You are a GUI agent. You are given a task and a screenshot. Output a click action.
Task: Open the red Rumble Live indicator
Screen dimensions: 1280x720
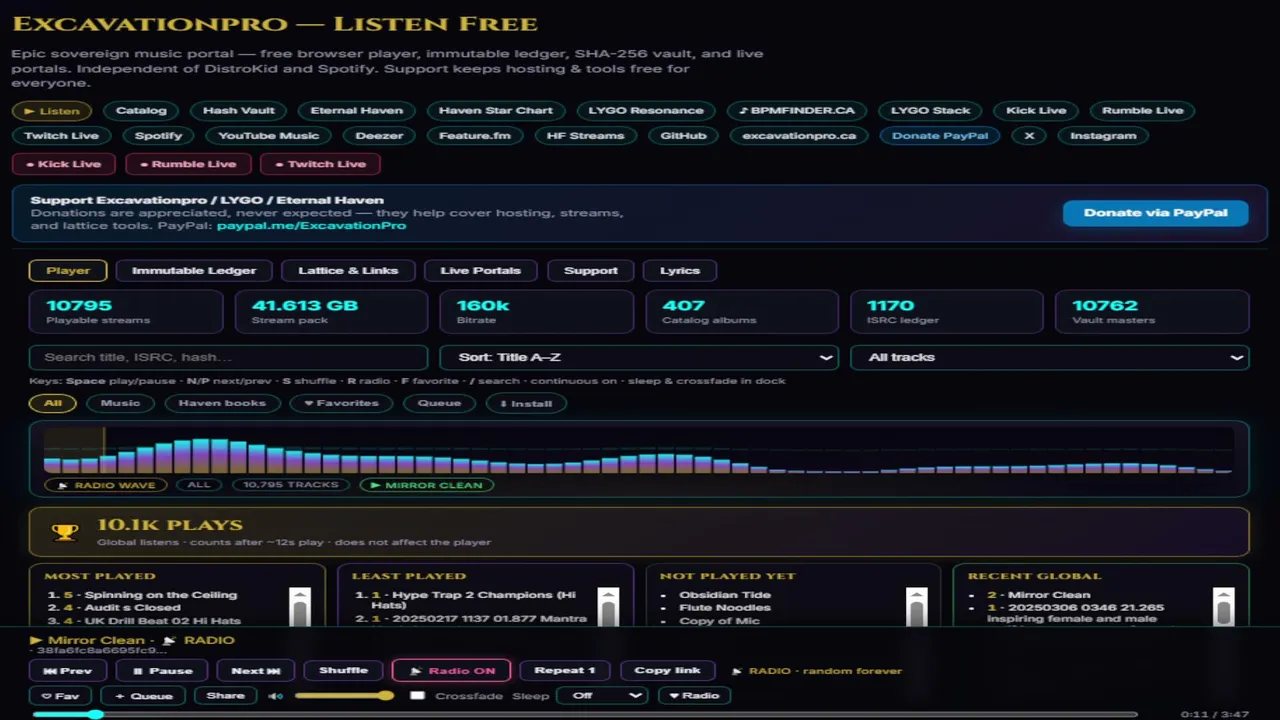(188, 164)
